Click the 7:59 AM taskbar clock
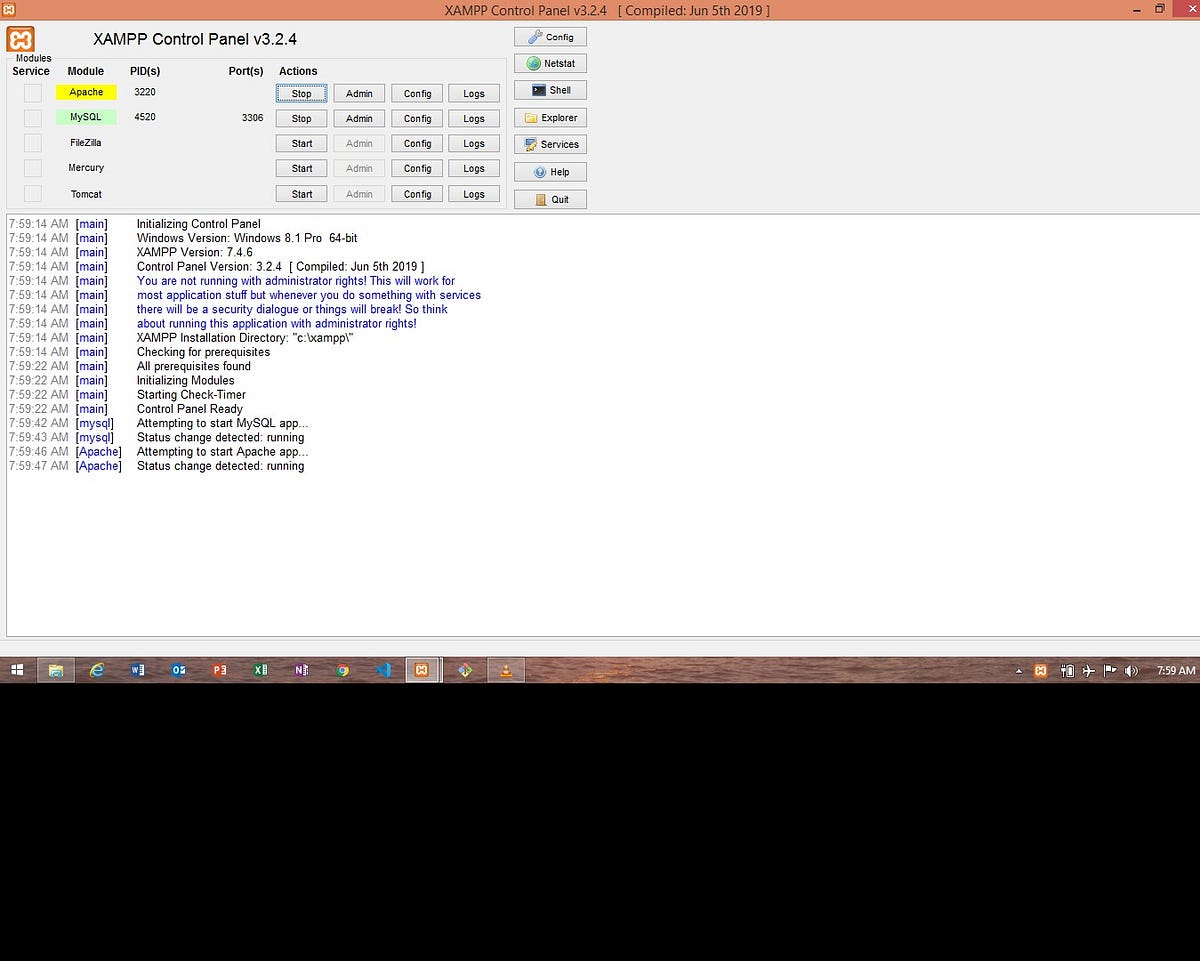Screen dimensions: 1200x961 [1175, 671]
